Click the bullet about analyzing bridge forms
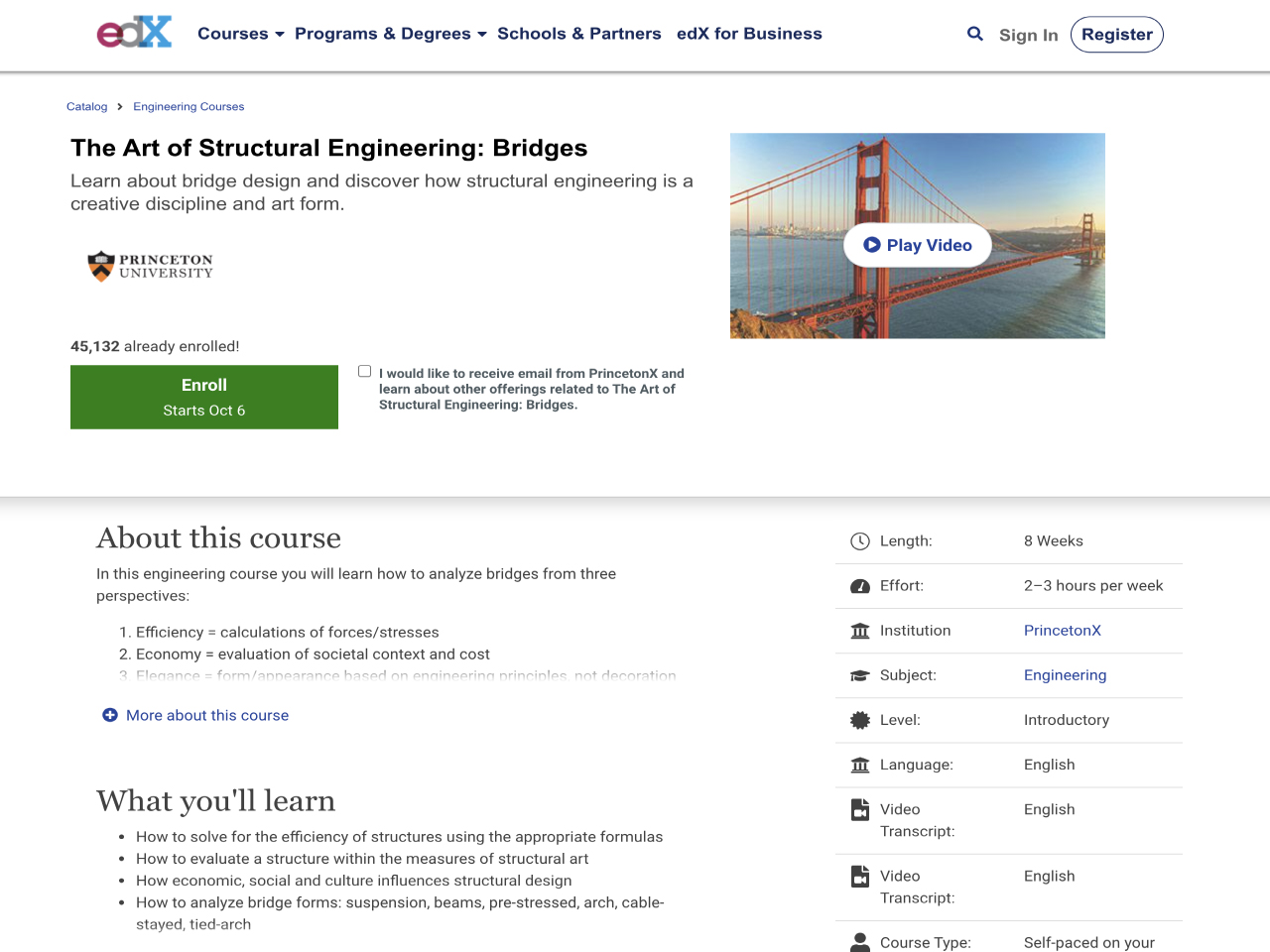The width and height of the screenshot is (1270, 952). [400, 913]
